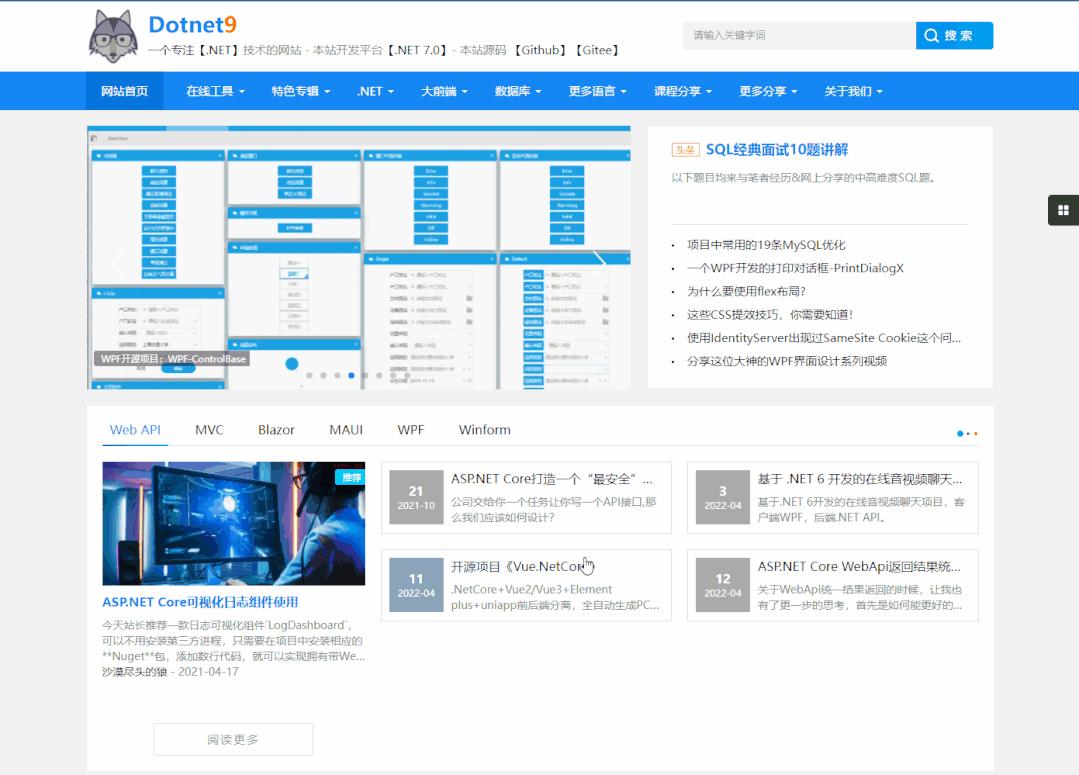Expand the 更多语言 dropdown menu
The height and width of the screenshot is (775, 1079).
click(597, 91)
